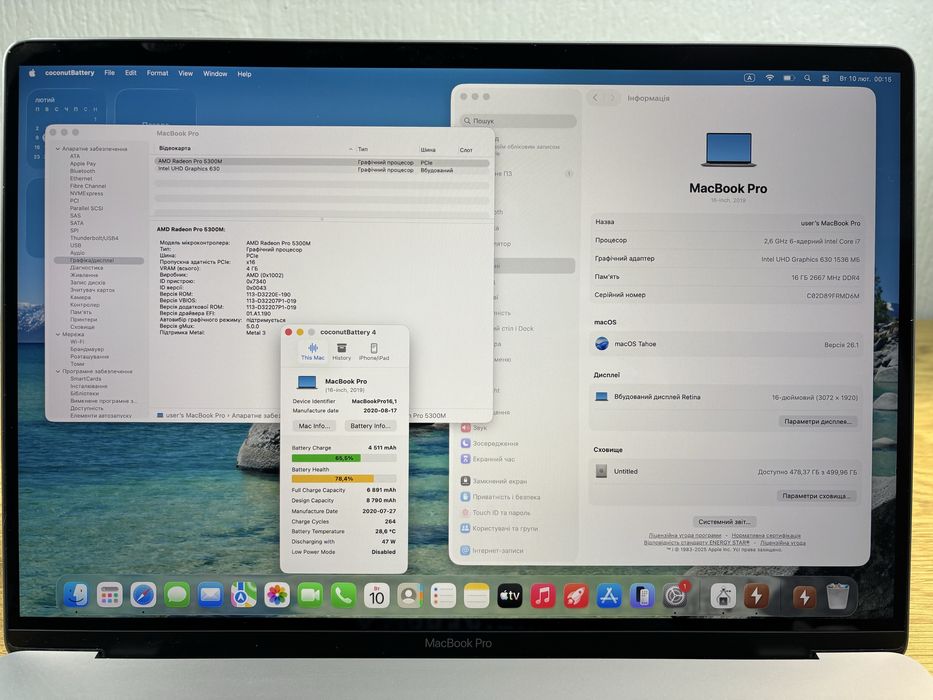Open the Help menu

point(245,74)
